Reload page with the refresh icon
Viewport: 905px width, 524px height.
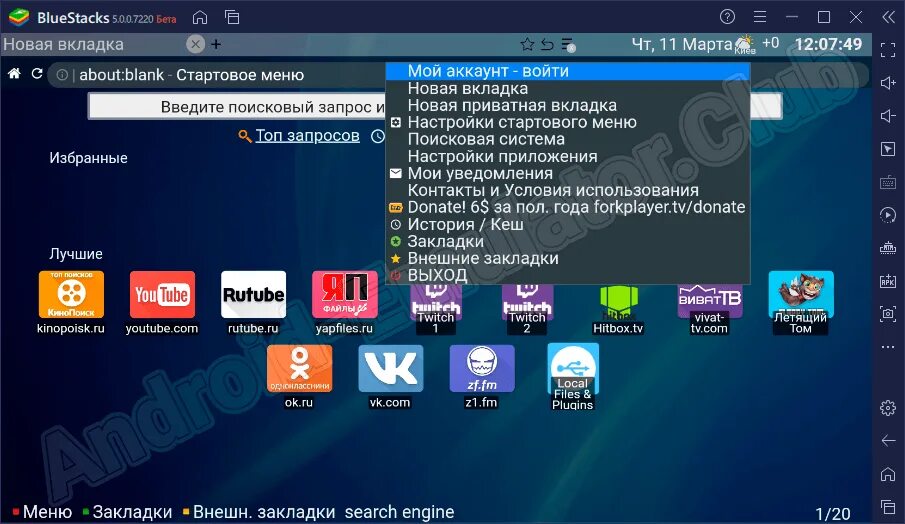coord(37,74)
